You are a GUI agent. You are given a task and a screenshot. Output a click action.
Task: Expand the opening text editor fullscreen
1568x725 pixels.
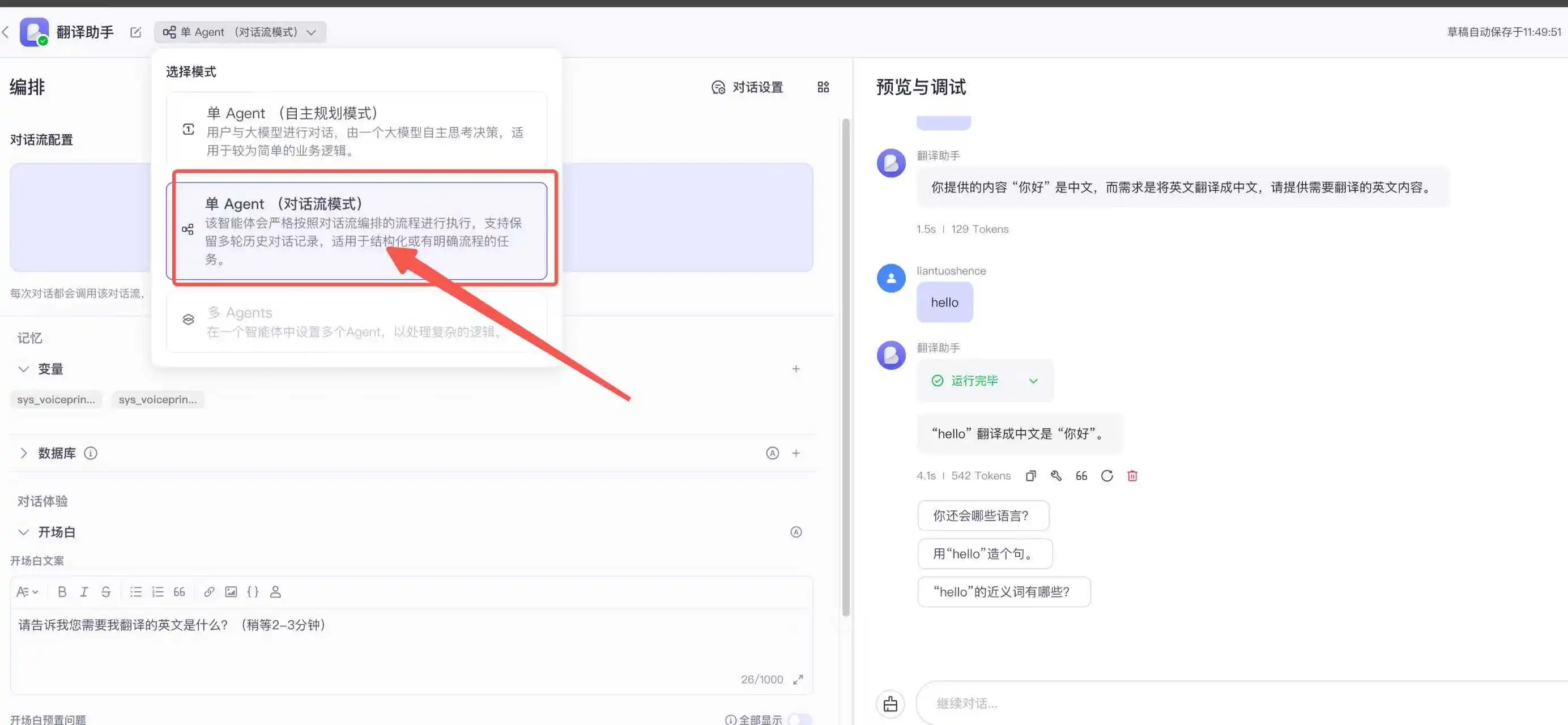798,679
